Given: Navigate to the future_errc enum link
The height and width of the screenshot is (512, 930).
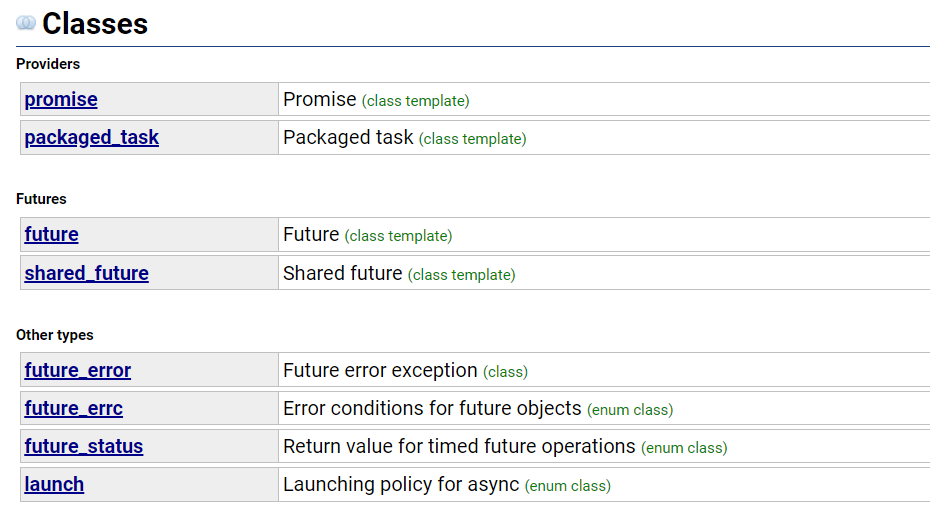Looking at the screenshot, I should click(x=73, y=409).
